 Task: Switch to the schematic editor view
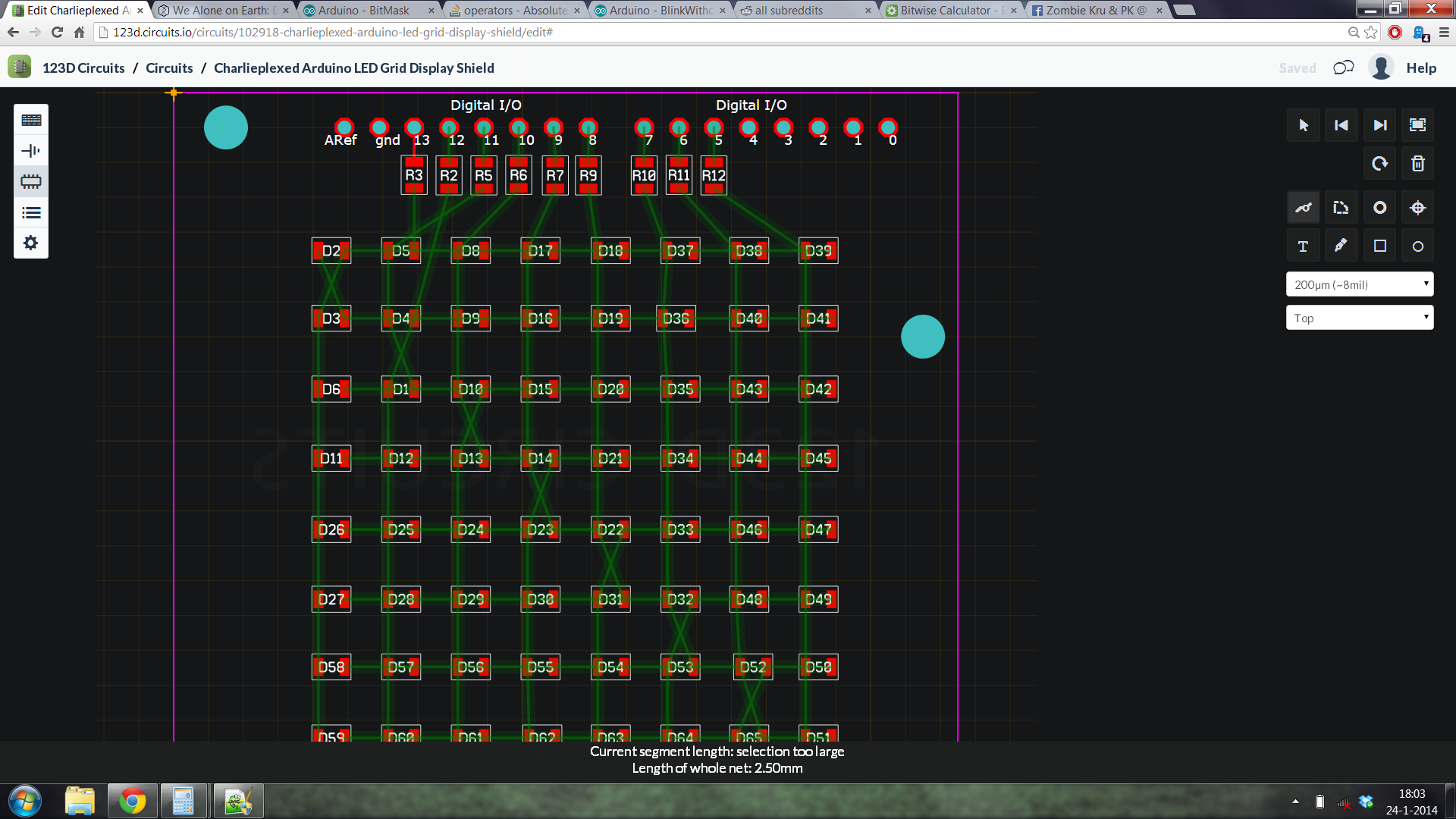(x=30, y=150)
